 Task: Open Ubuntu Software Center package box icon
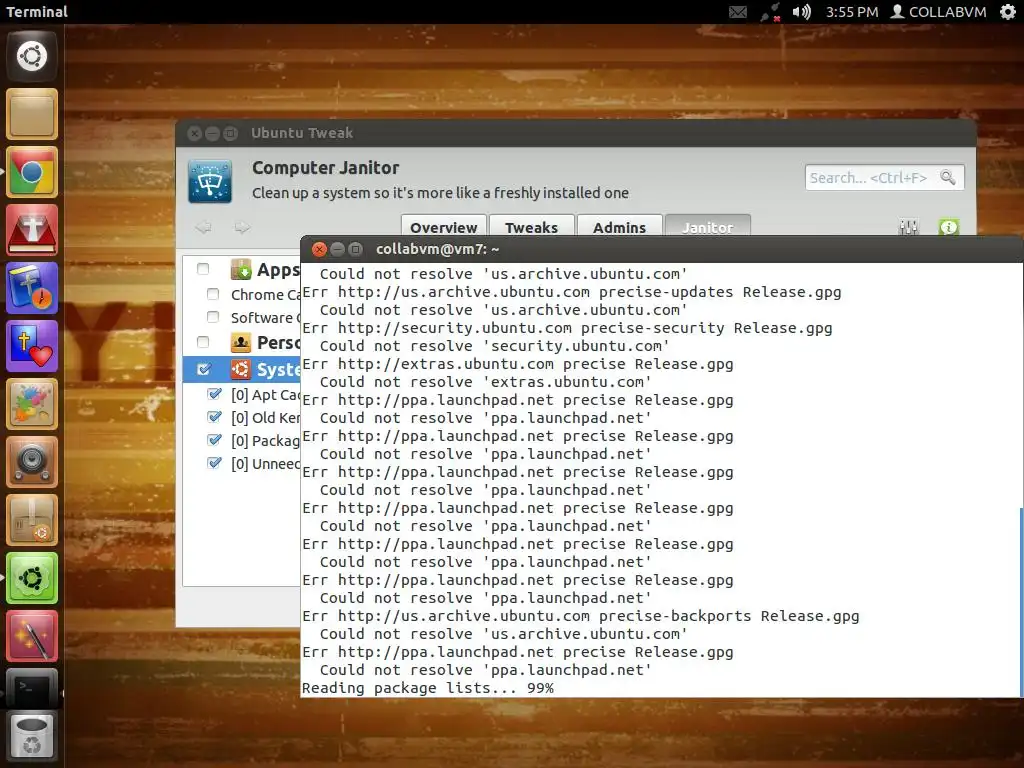(32, 520)
